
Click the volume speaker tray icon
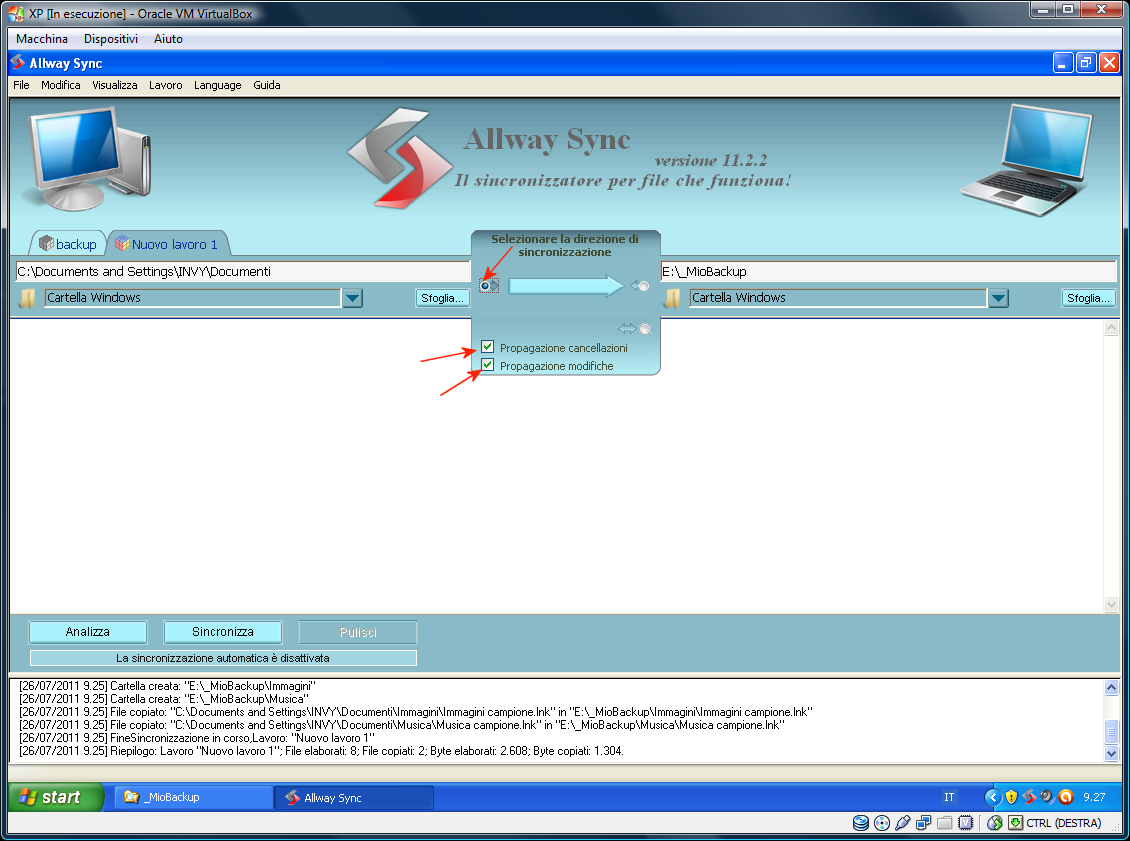1047,797
